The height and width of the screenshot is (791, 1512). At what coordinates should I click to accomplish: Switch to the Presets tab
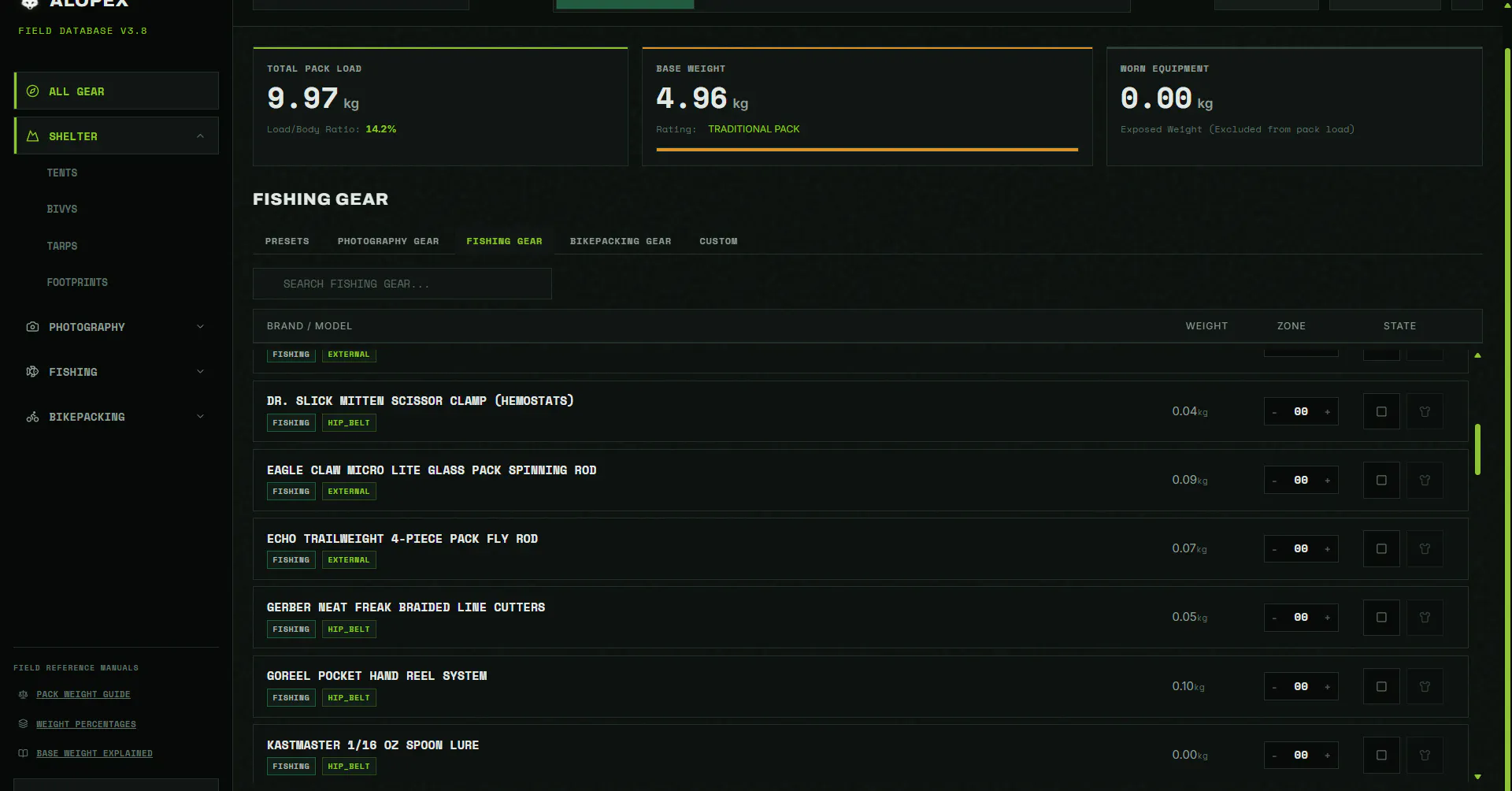[287, 241]
